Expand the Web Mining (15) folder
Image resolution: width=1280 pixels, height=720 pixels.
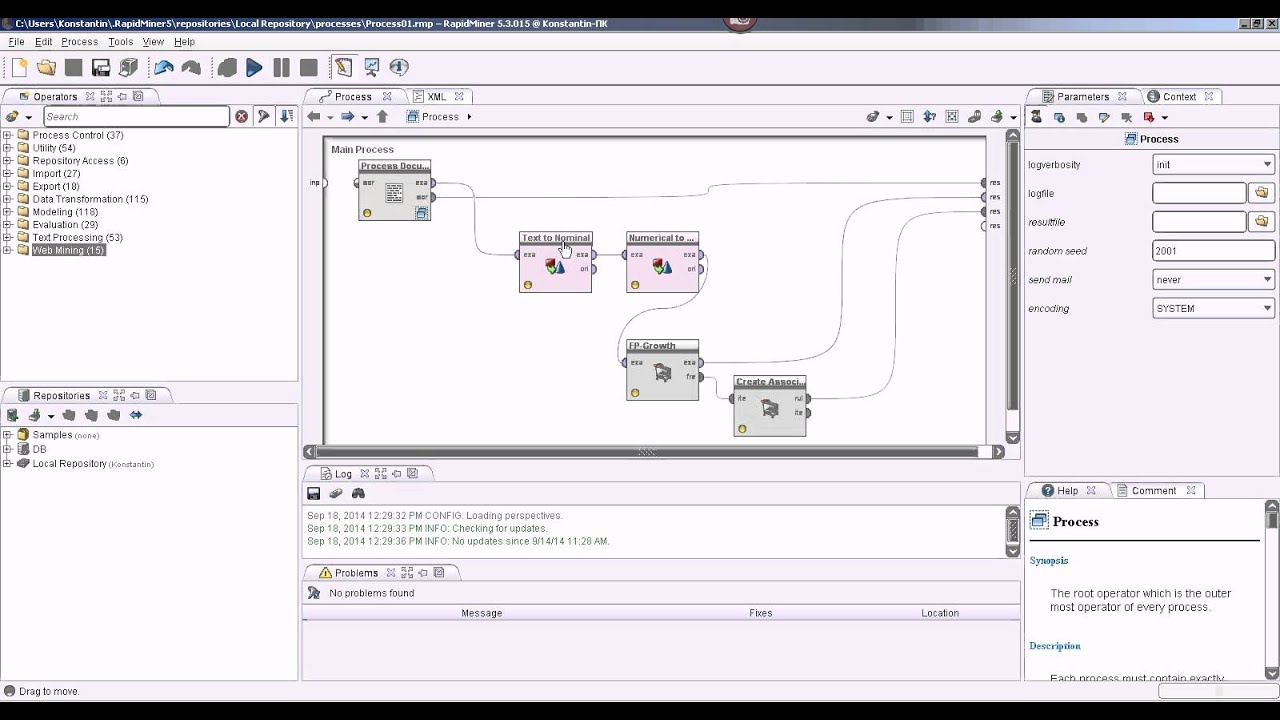tap(8, 250)
